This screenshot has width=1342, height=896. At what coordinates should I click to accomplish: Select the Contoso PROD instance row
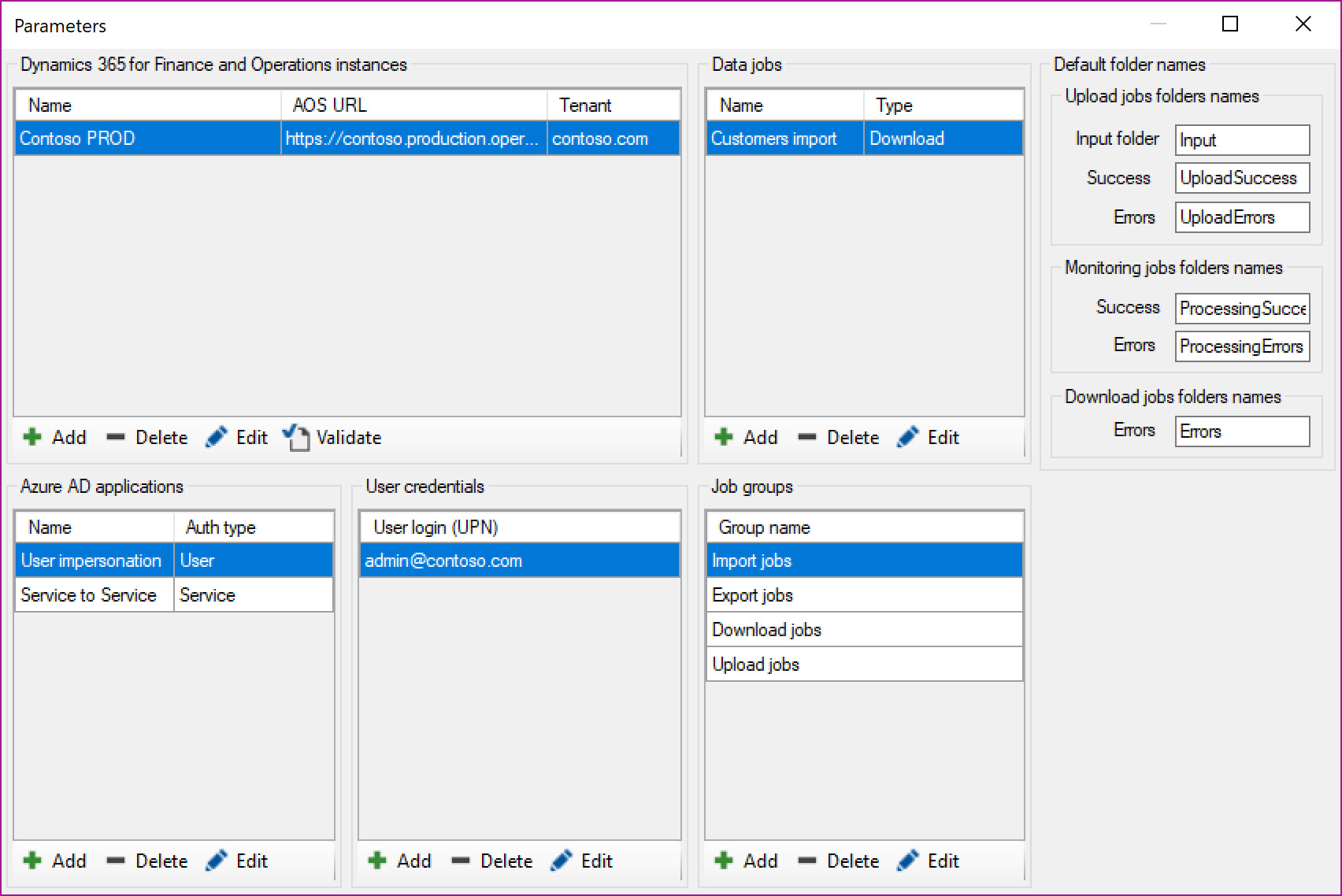347,139
